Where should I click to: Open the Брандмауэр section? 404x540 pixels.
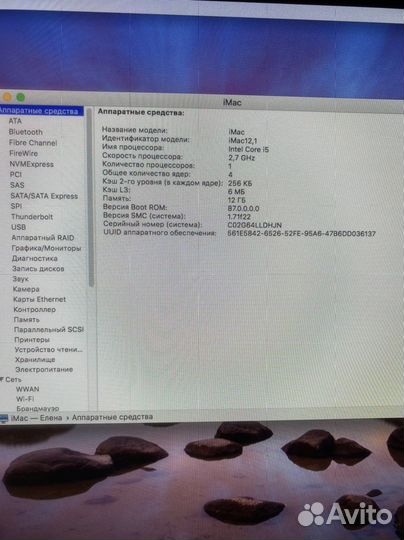pyautogui.click(x=38, y=408)
